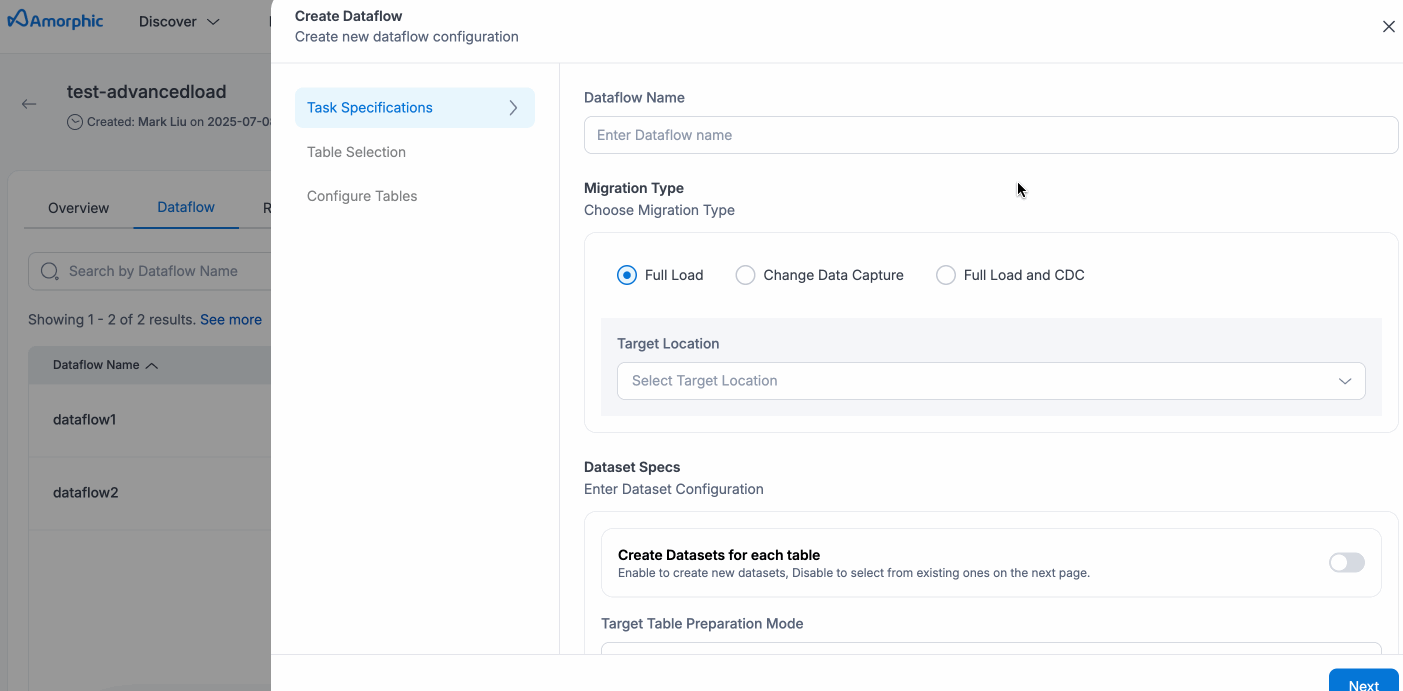The image size is (1403, 691).
Task: Click the Dataflow Name input field
Action: (x=990, y=135)
